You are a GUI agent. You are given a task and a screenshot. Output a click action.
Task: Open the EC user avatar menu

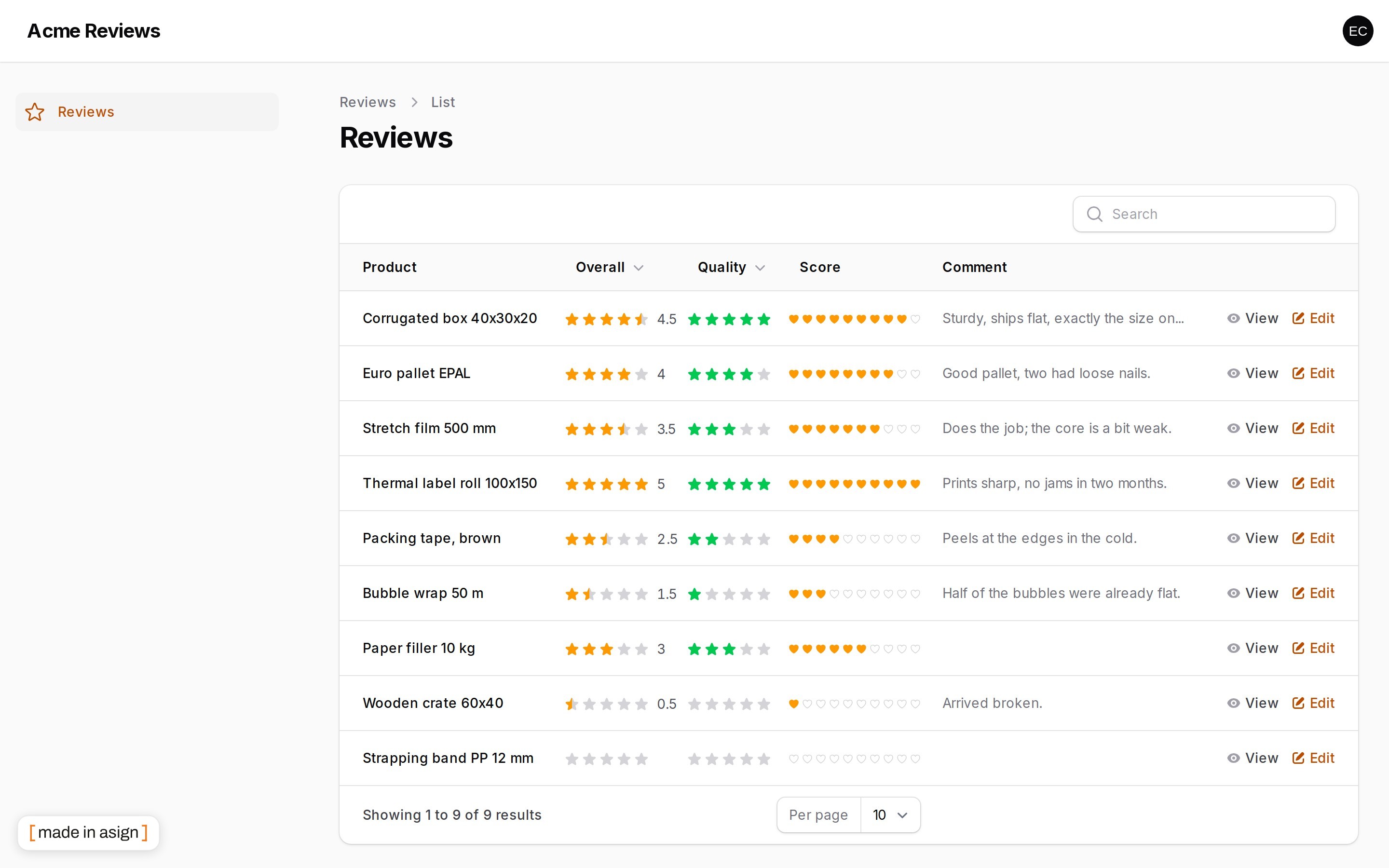[1358, 31]
